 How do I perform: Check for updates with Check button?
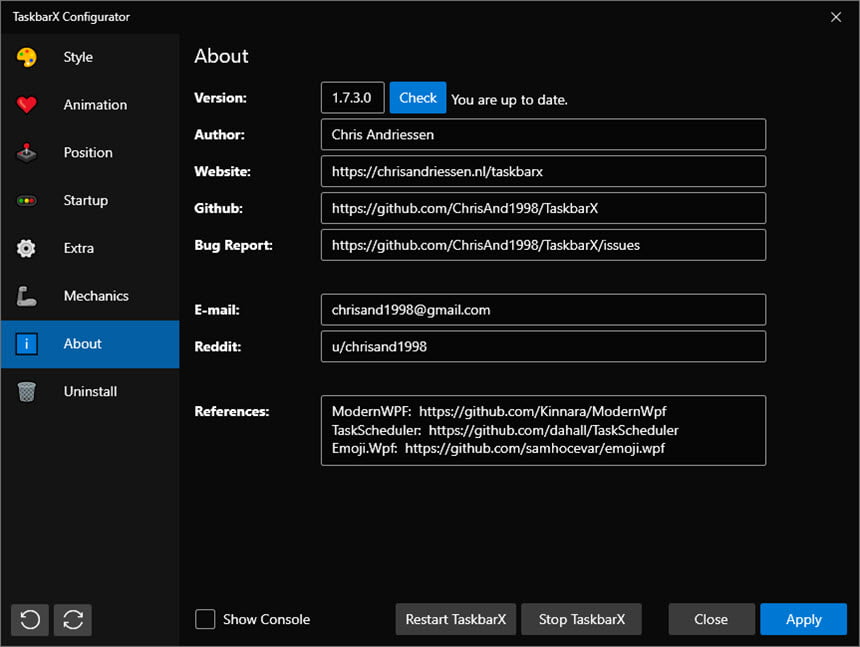418,98
